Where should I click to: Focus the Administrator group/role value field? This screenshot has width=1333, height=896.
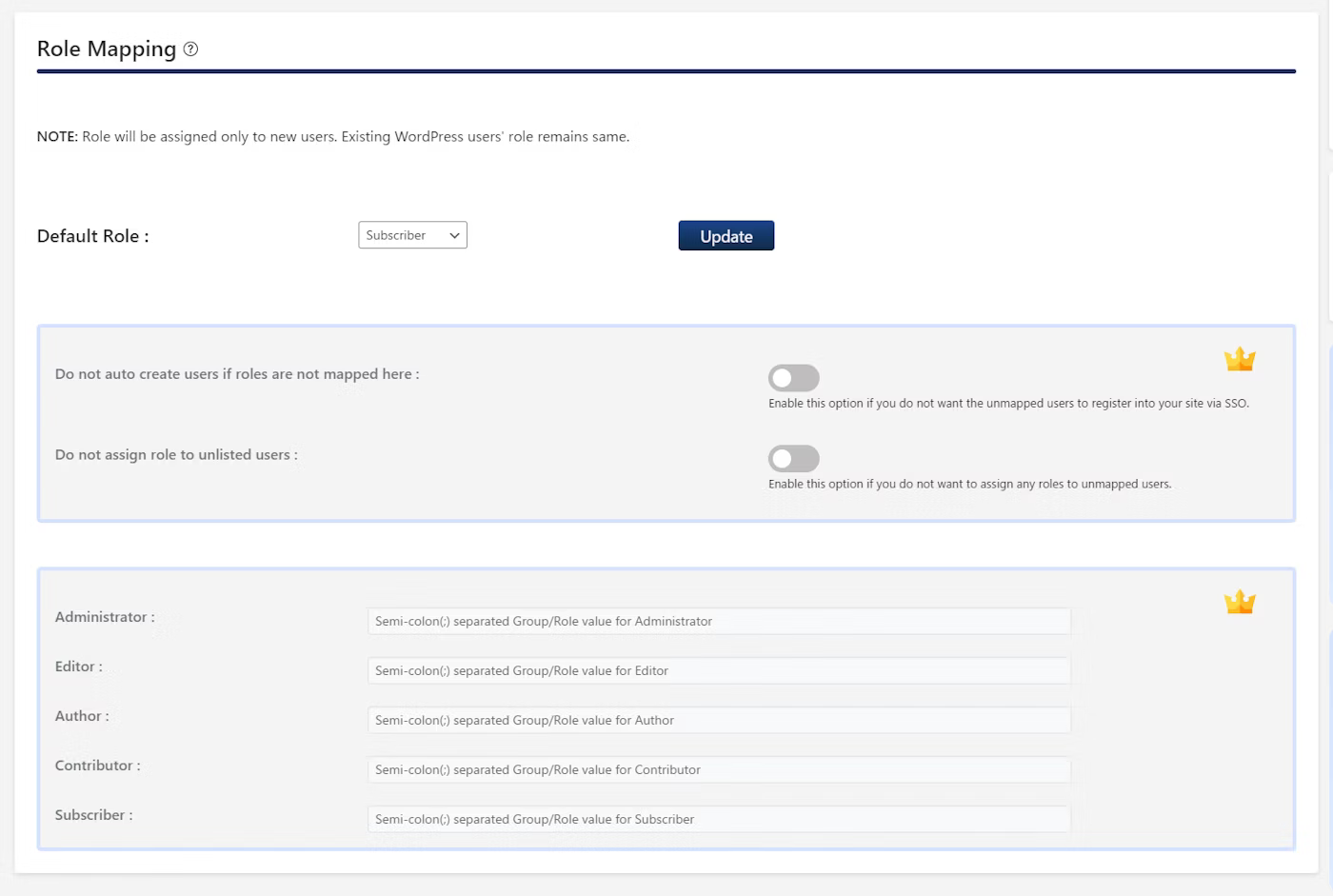(719, 621)
